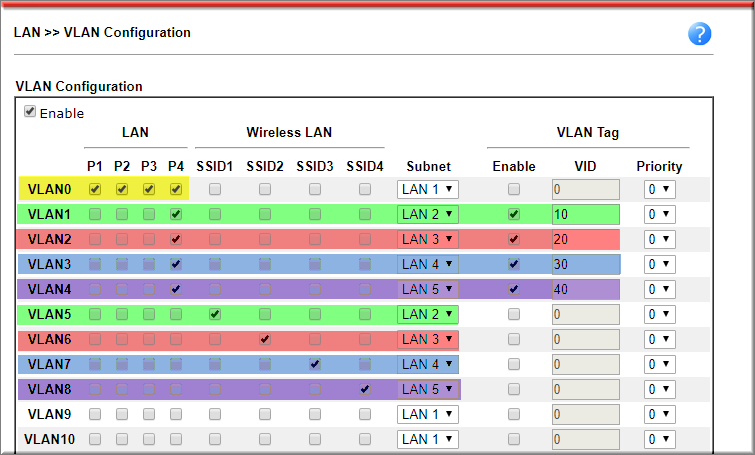Uncheck SSID1 checkbox in VLAN5 row
Image resolution: width=755 pixels, height=455 pixels.
click(x=215, y=314)
